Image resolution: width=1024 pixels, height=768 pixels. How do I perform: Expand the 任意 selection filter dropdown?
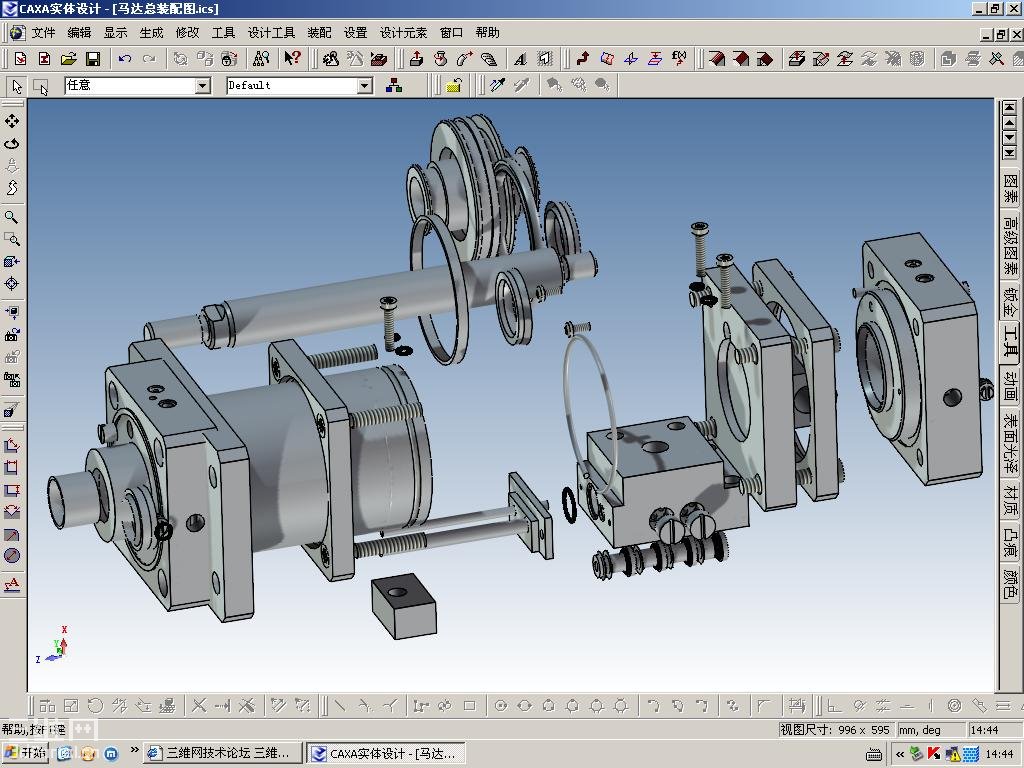pyautogui.click(x=203, y=86)
